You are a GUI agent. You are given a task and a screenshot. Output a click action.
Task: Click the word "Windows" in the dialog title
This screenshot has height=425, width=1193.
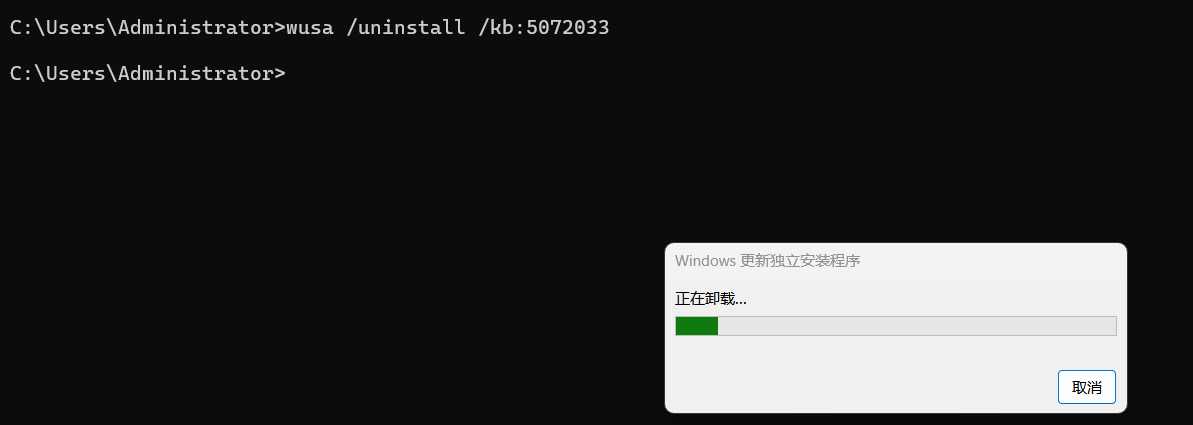coord(704,261)
